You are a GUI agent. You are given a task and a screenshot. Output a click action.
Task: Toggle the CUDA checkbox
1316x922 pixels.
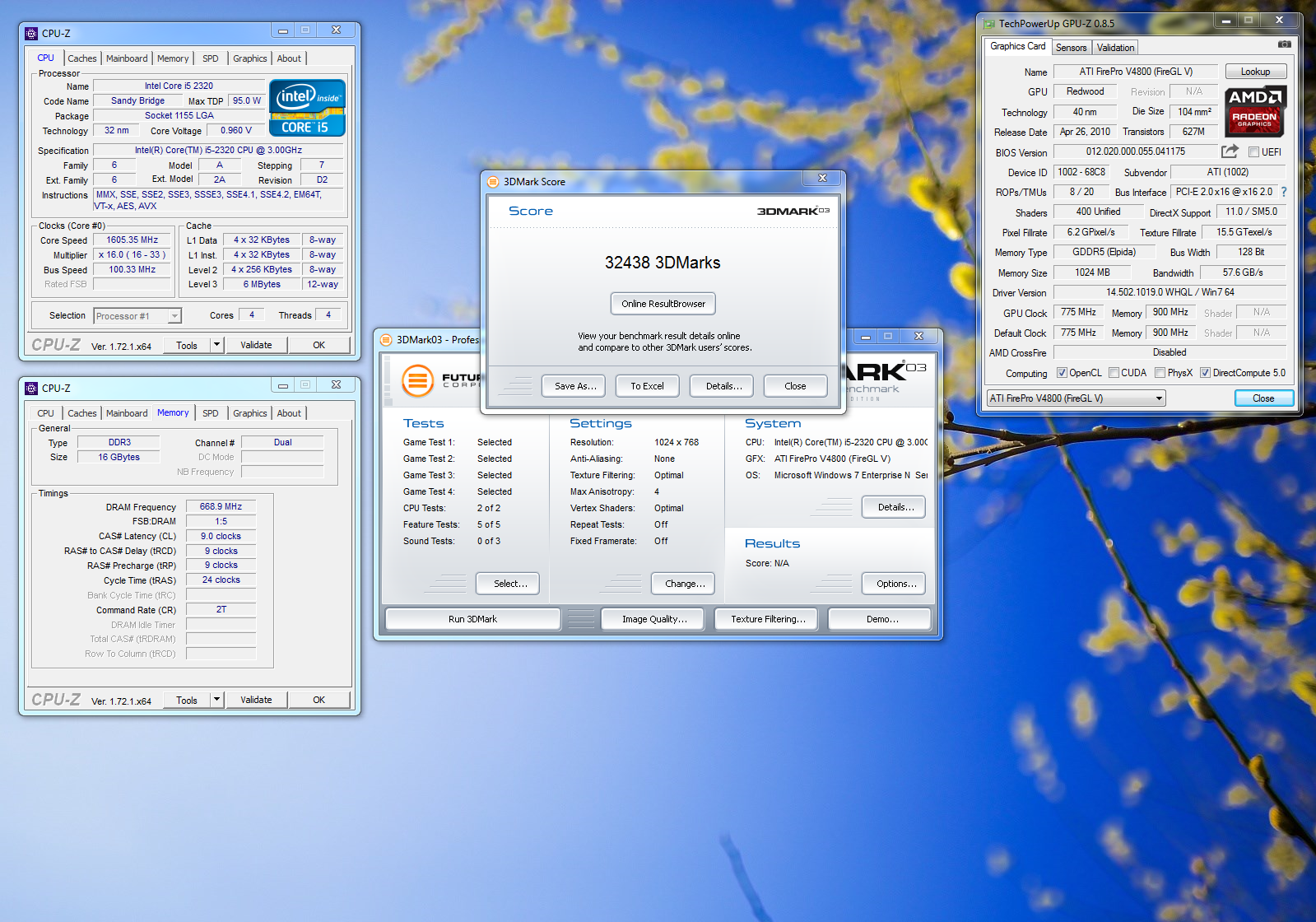click(1114, 373)
